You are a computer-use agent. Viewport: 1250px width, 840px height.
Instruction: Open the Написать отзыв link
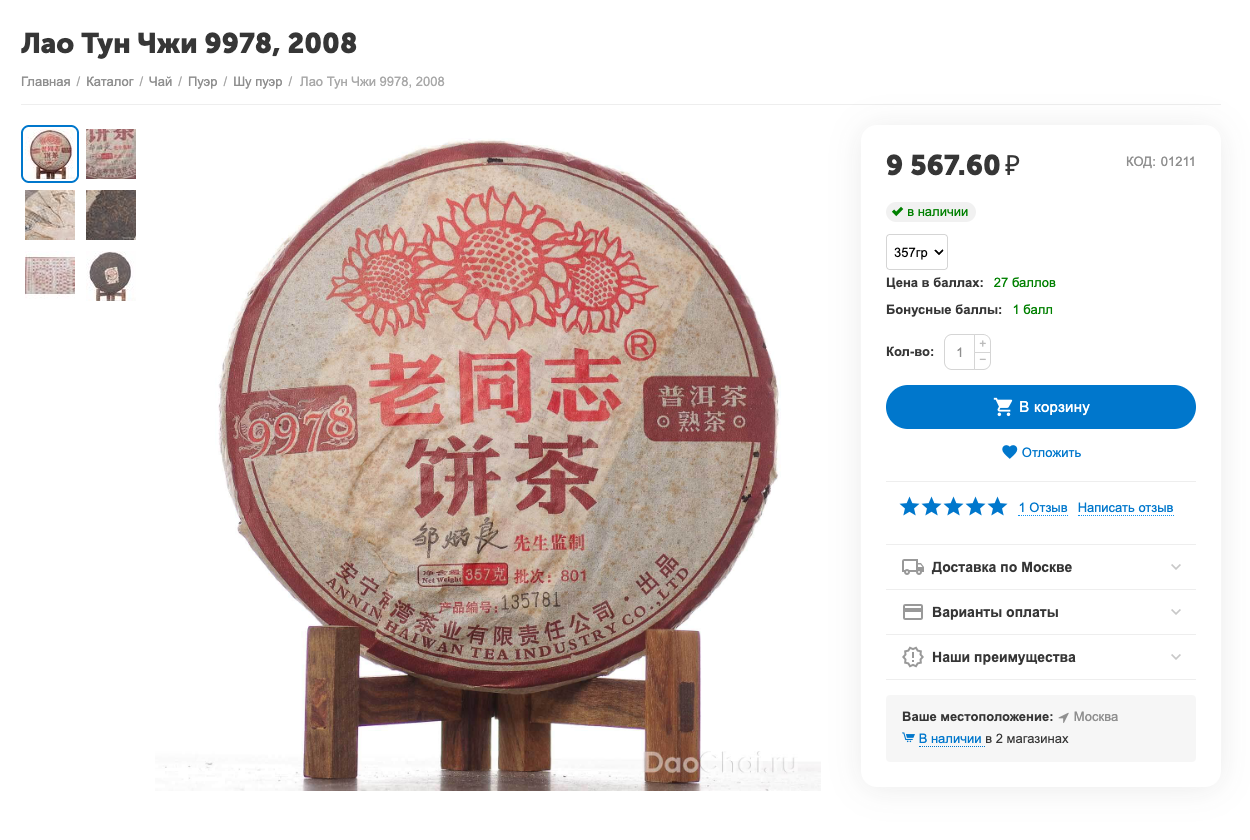point(1125,508)
